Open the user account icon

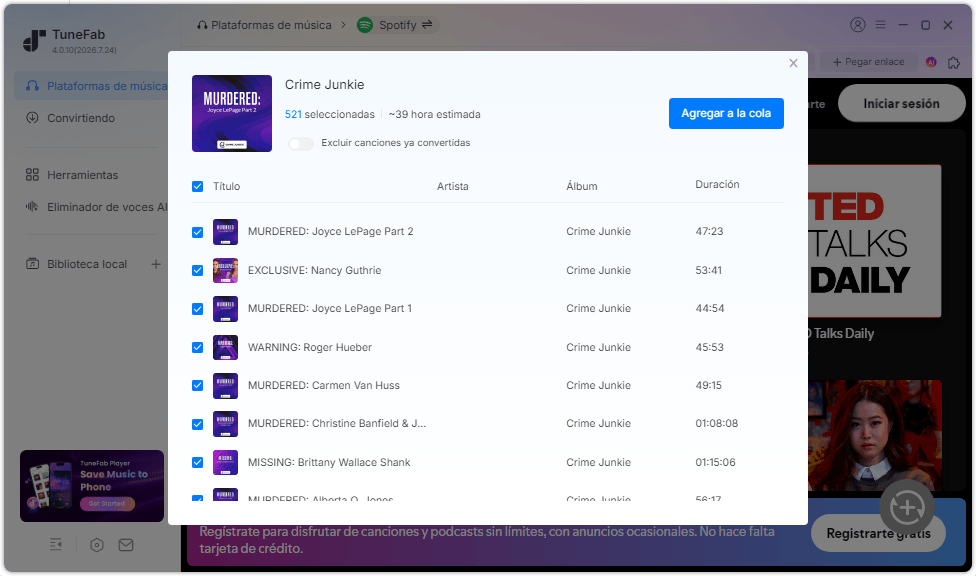tap(858, 25)
